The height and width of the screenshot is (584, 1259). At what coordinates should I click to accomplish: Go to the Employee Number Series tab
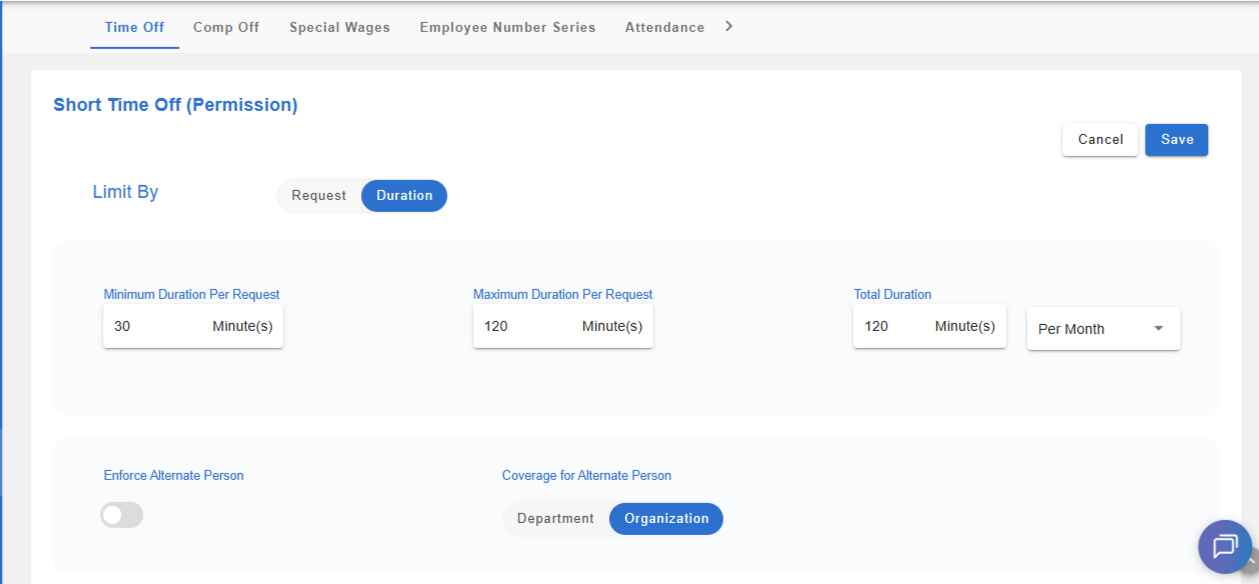(x=507, y=27)
